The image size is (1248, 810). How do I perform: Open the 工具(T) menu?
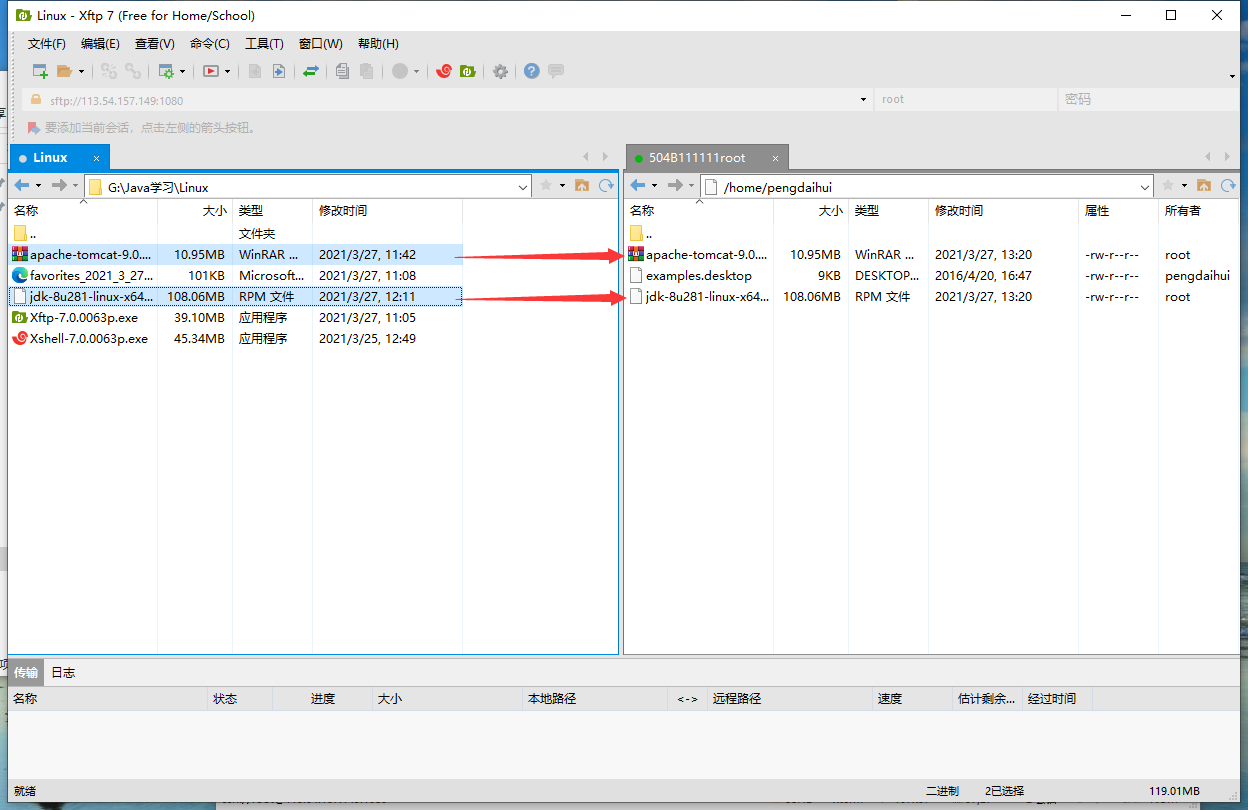pyautogui.click(x=264, y=44)
